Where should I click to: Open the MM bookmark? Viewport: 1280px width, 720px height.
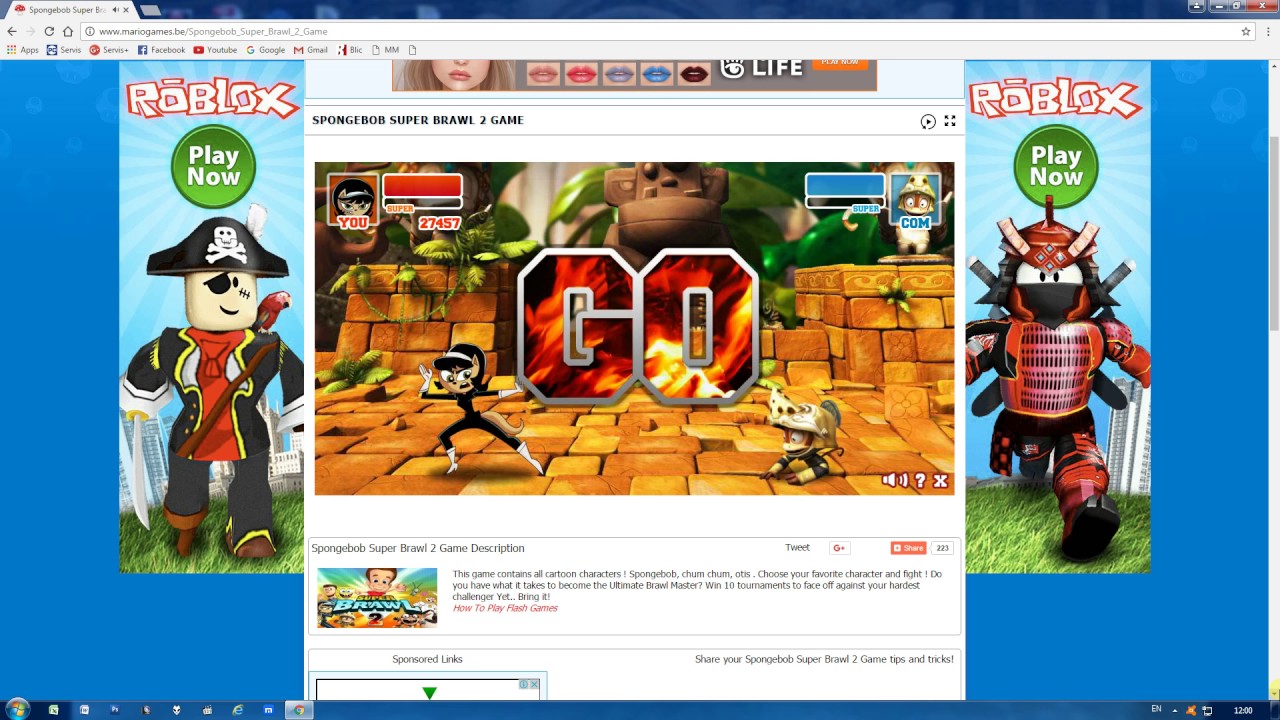(x=385, y=50)
